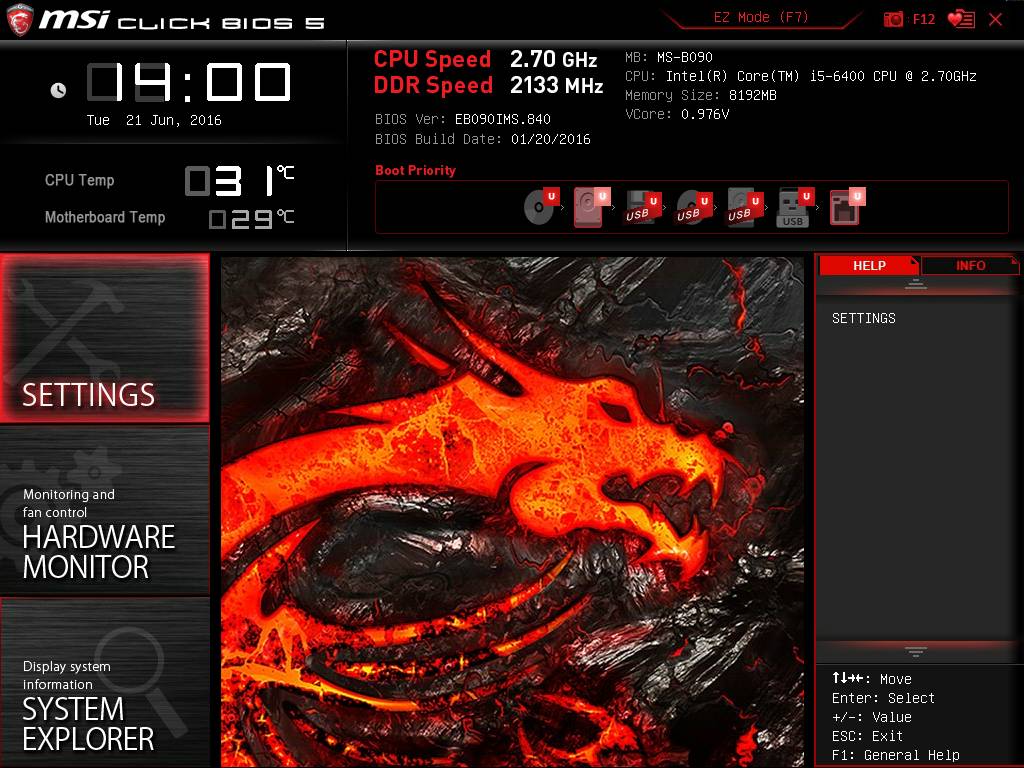Click the top grip handle of help panel

(916, 284)
